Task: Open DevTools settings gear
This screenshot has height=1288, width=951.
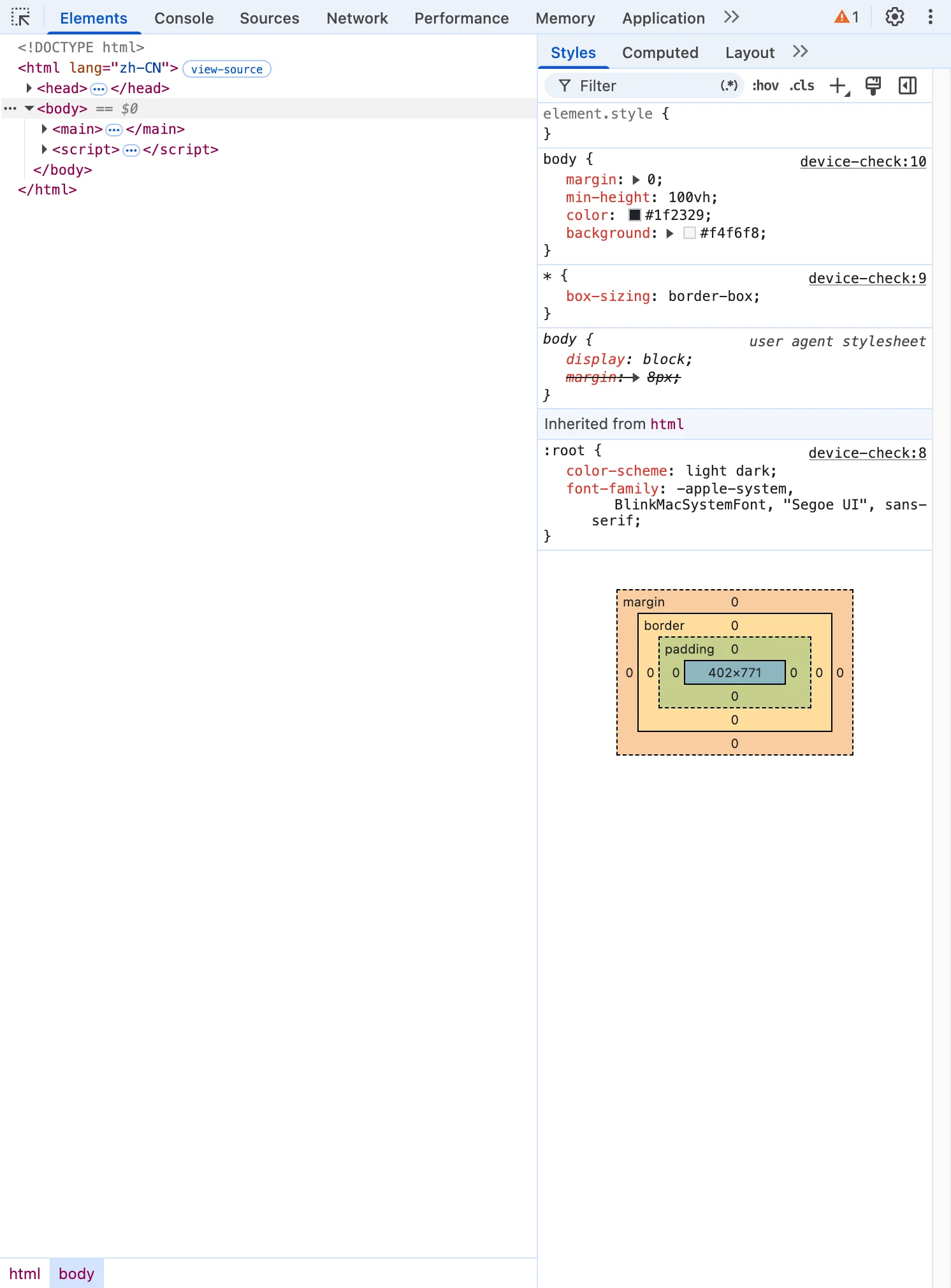Action: pos(895,17)
